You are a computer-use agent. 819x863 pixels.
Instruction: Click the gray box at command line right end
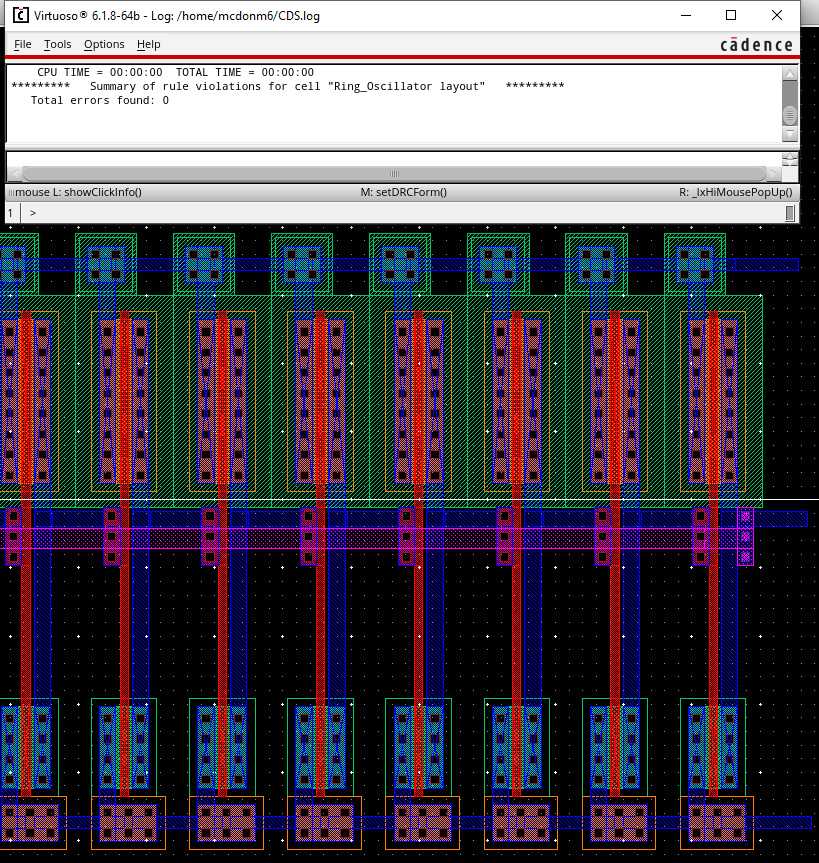790,213
